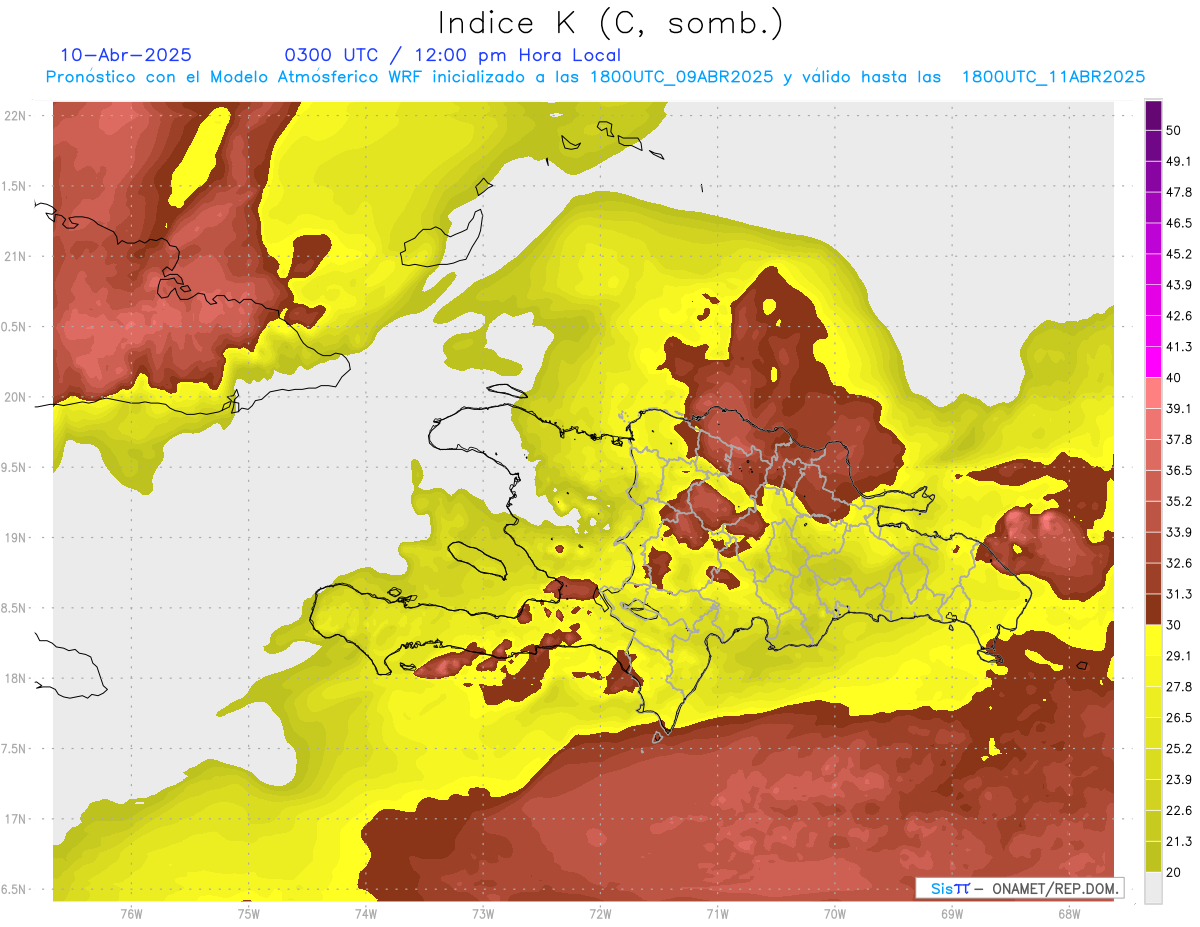Pick the bright magenta swatch between 40 and 41.3
Image resolution: width=1200 pixels, height=927 pixels.
point(1153,362)
